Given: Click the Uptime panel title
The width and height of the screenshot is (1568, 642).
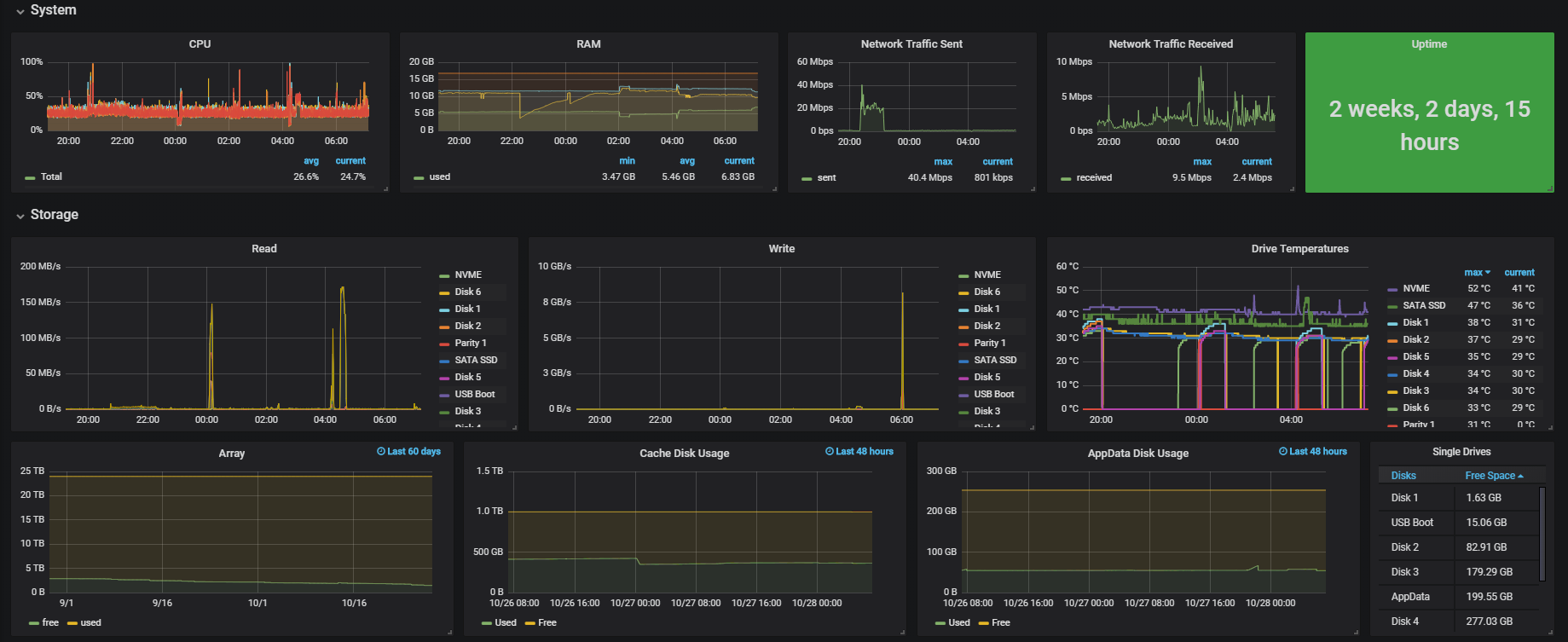Looking at the screenshot, I should pyautogui.click(x=1429, y=43).
